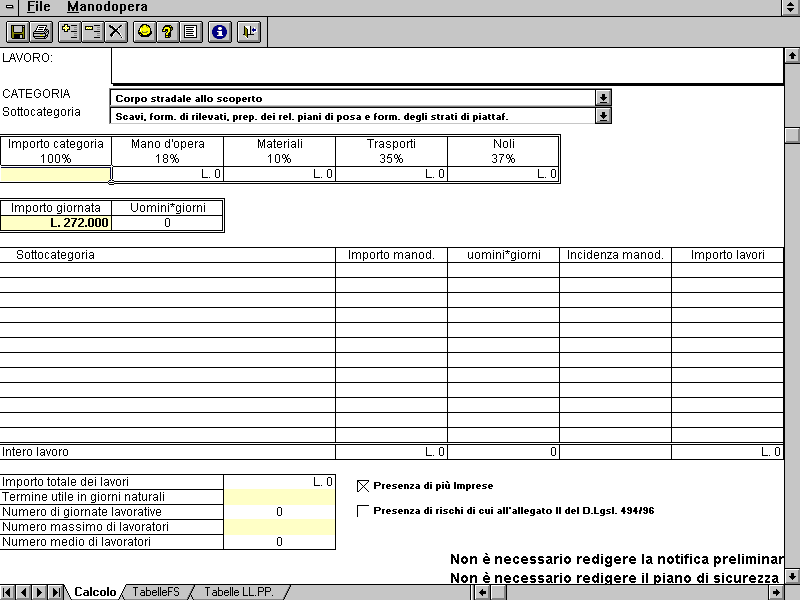Click the X delete toolbar icon

pos(116,32)
